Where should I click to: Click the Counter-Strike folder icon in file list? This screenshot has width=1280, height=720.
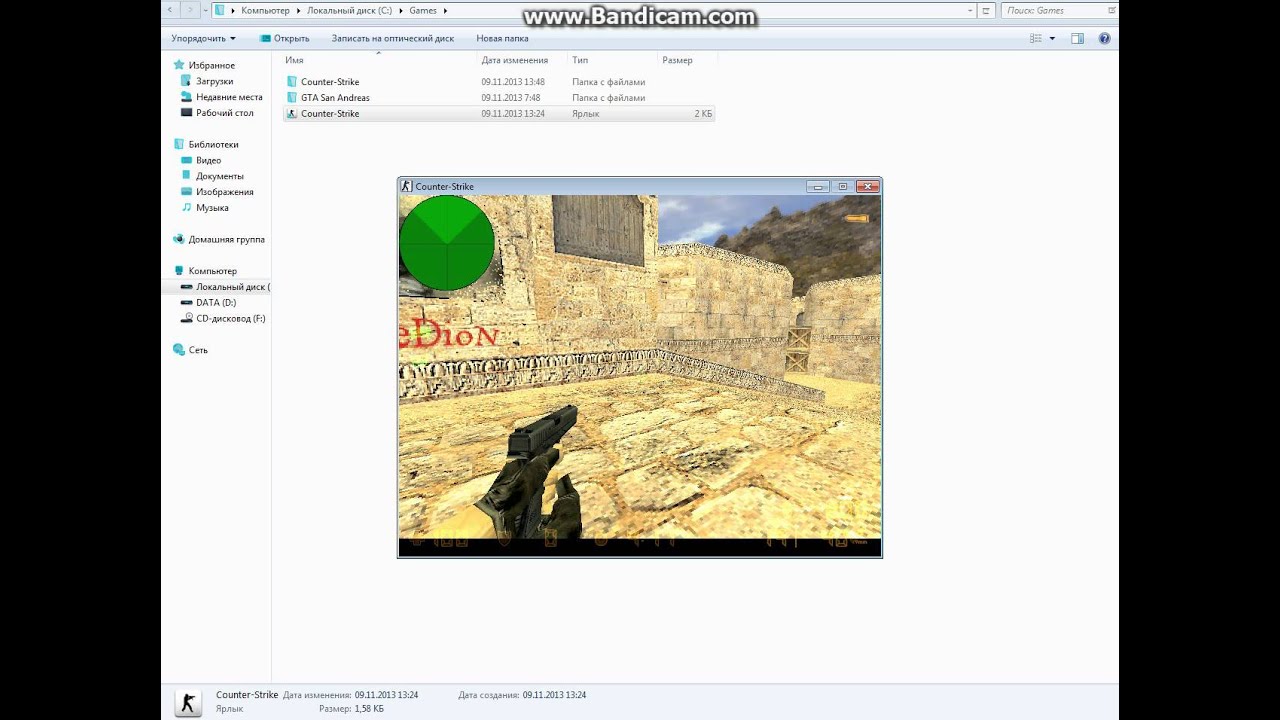(x=292, y=82)
